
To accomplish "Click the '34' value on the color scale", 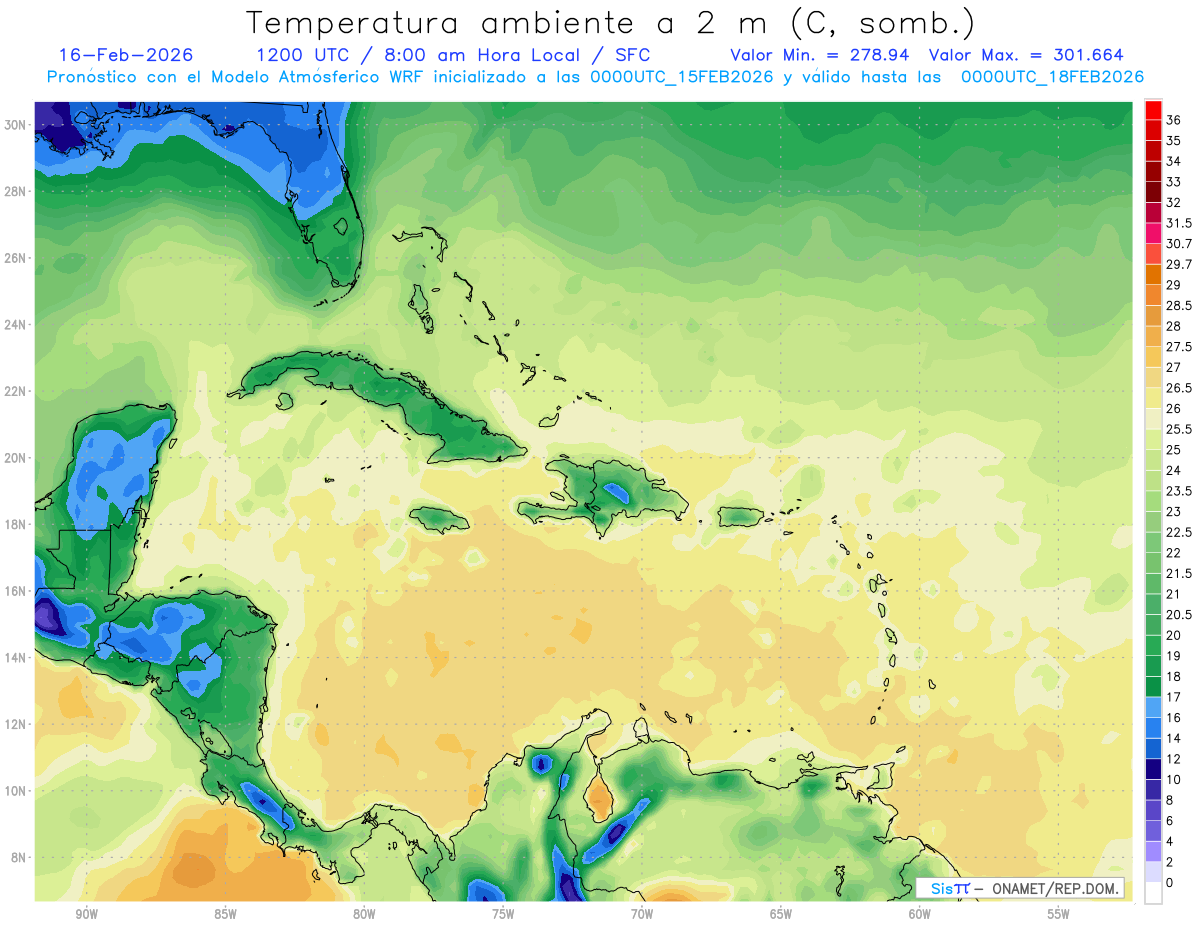I will coord(1174,161).
